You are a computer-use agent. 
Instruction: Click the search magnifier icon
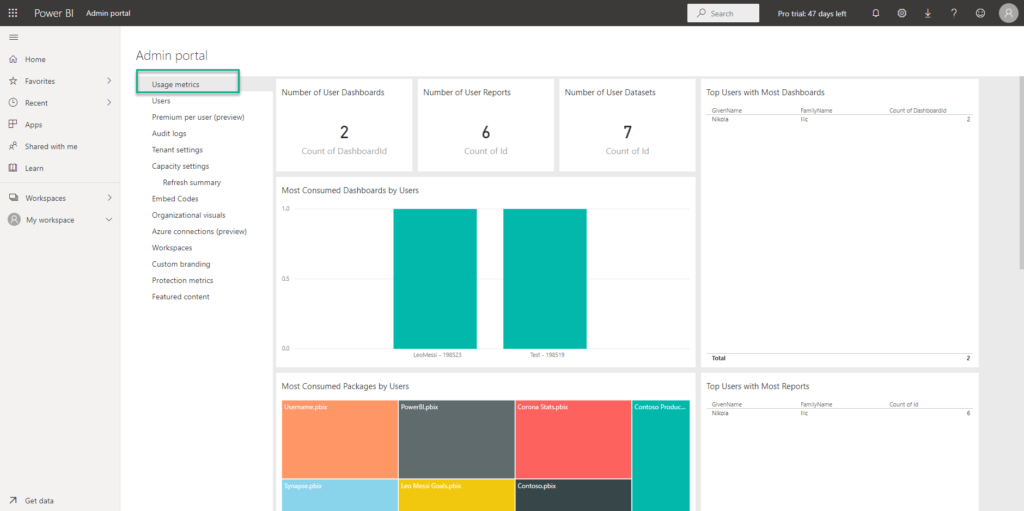(701, 13)
